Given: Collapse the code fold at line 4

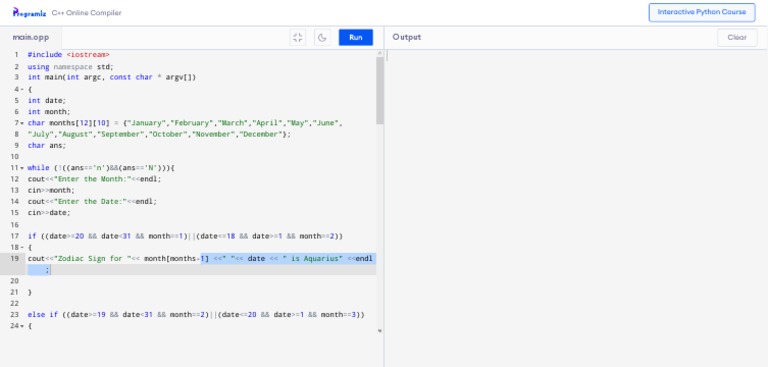Looking at the screenshot, I should coord(22,90).
